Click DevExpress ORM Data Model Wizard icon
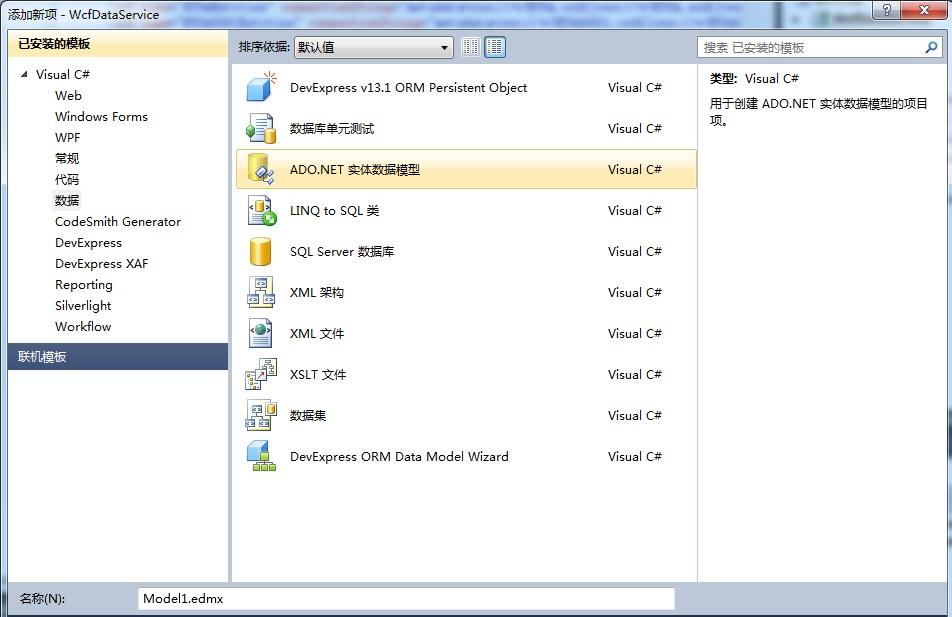 click(x=262, y=457)
